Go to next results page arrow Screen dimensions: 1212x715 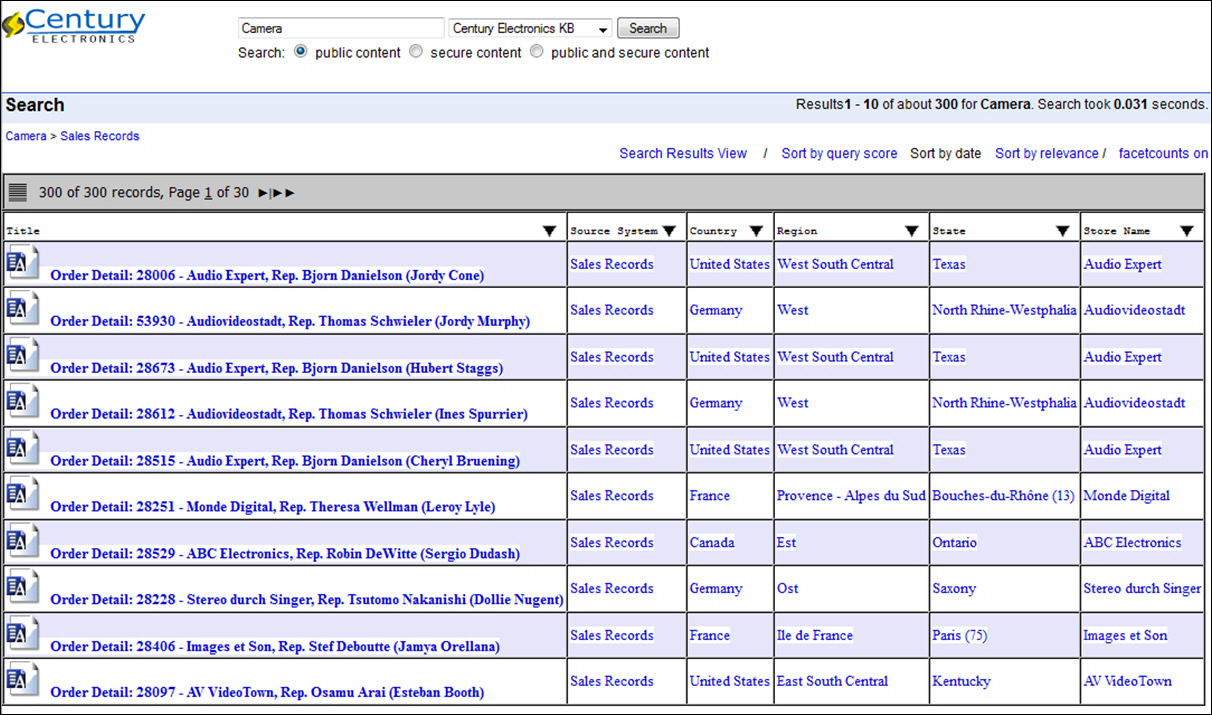[264, 193]
